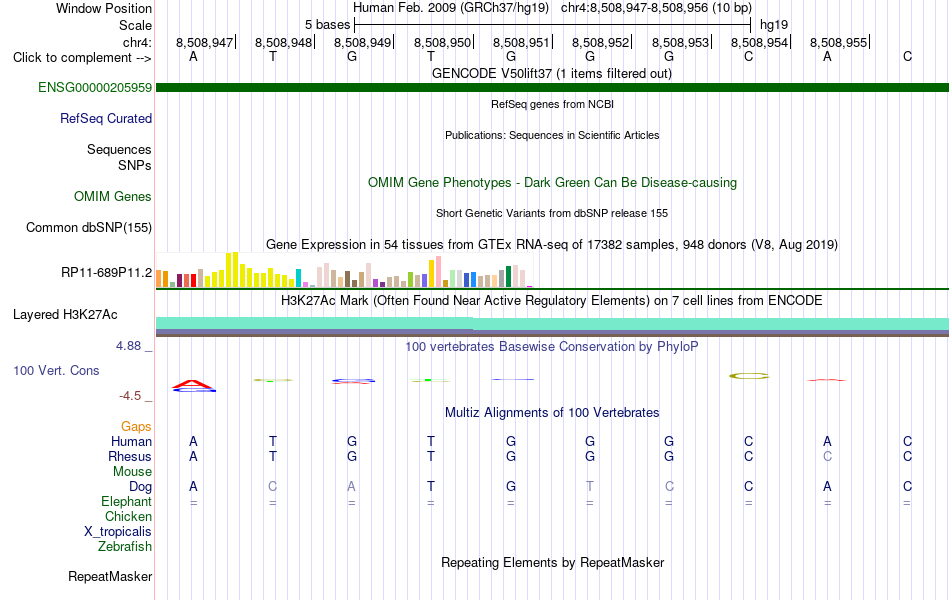Click the 8,508,955 ruler position
Viewport: 950px width, 600px height.
coord(839,42)
